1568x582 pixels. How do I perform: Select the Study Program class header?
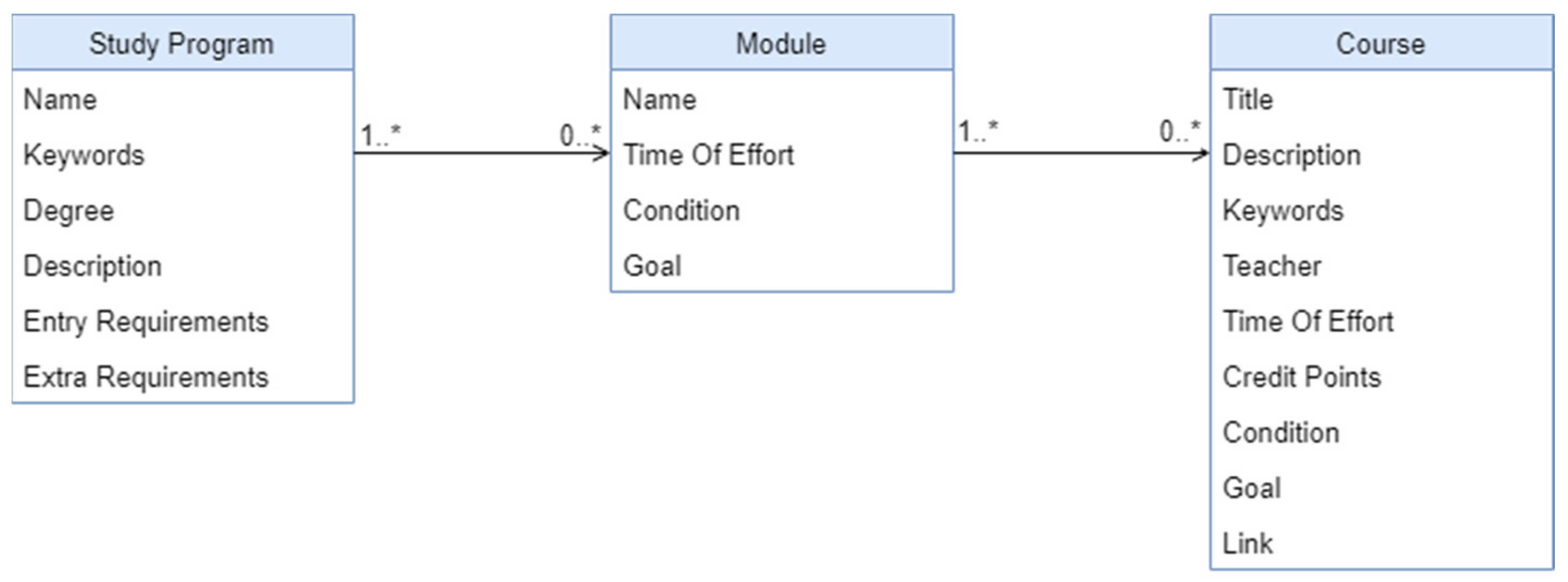tap(182, 44)
